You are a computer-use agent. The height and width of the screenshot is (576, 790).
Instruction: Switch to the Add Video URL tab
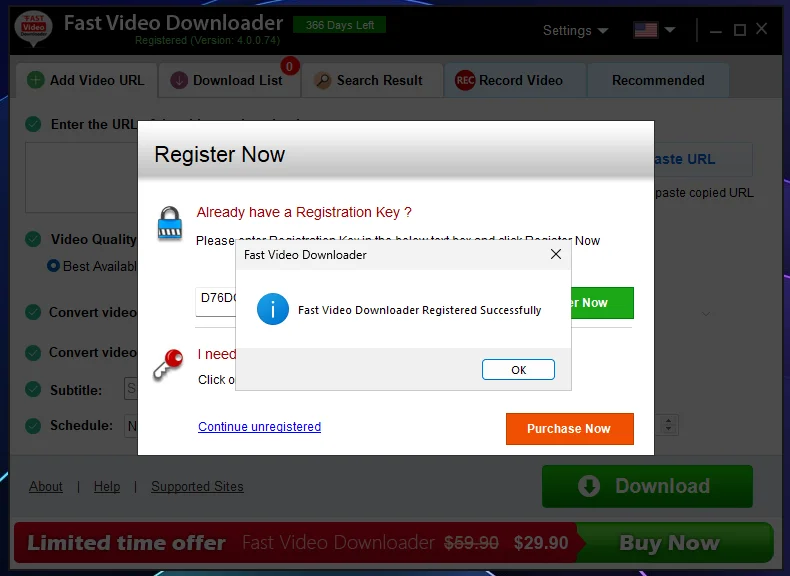[x=86, y=80]
